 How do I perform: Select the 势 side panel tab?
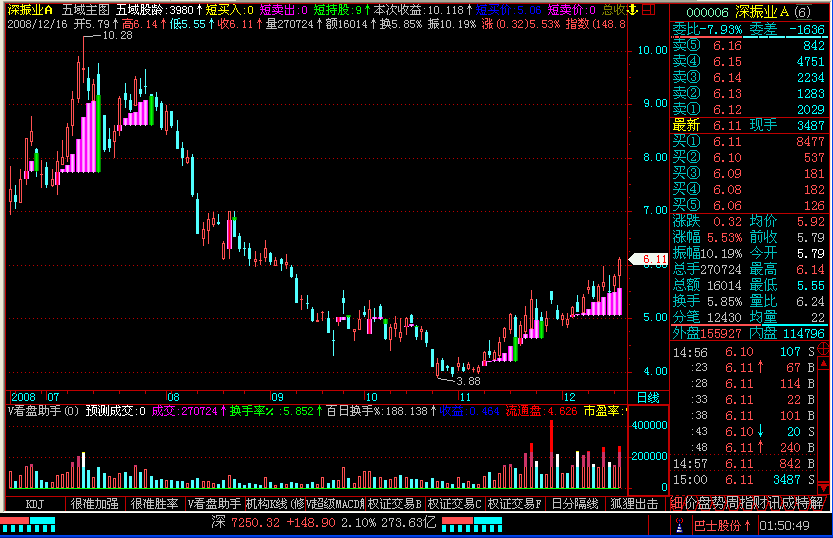(x=719, y=502)
